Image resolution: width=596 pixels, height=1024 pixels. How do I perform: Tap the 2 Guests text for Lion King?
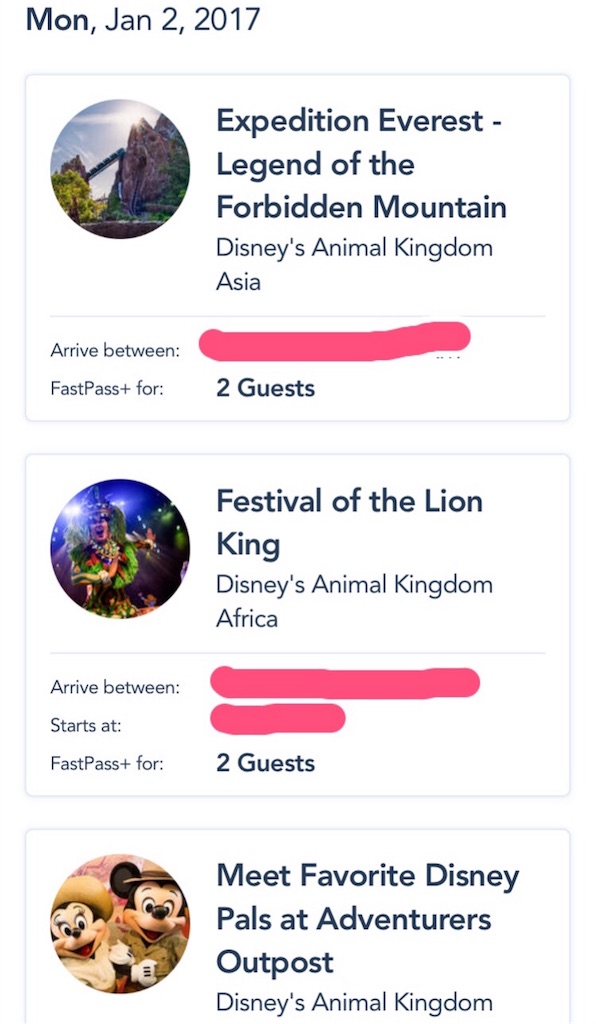click(266, 763)
